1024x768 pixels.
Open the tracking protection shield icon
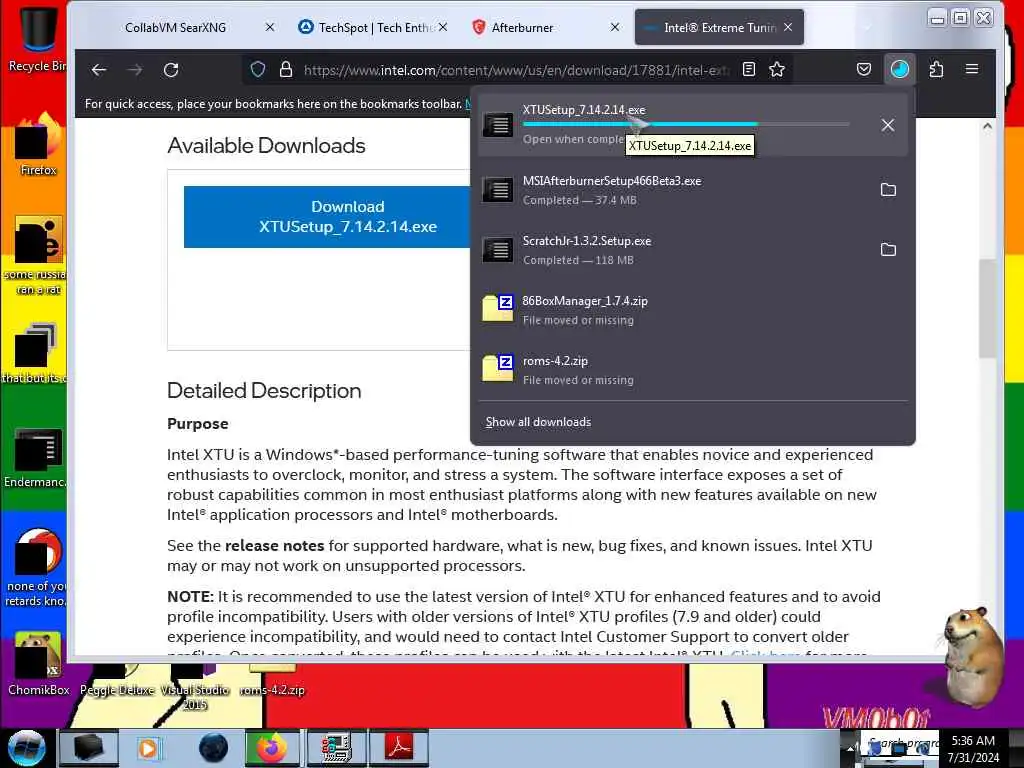(x=258, y=69)
